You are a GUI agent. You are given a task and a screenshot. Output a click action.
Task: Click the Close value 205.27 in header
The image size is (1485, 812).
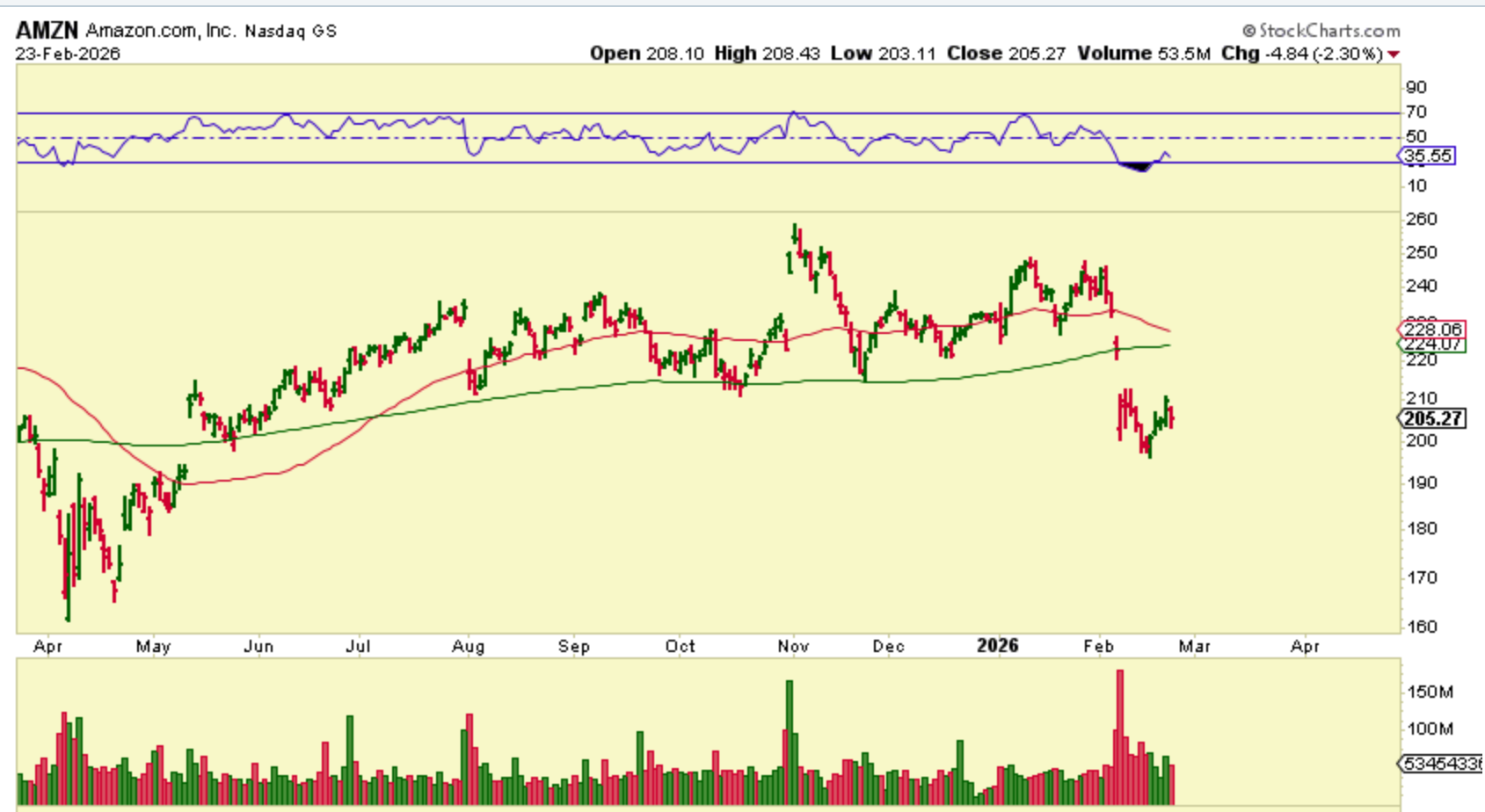pyautogui.click(x=1036, y=54)
